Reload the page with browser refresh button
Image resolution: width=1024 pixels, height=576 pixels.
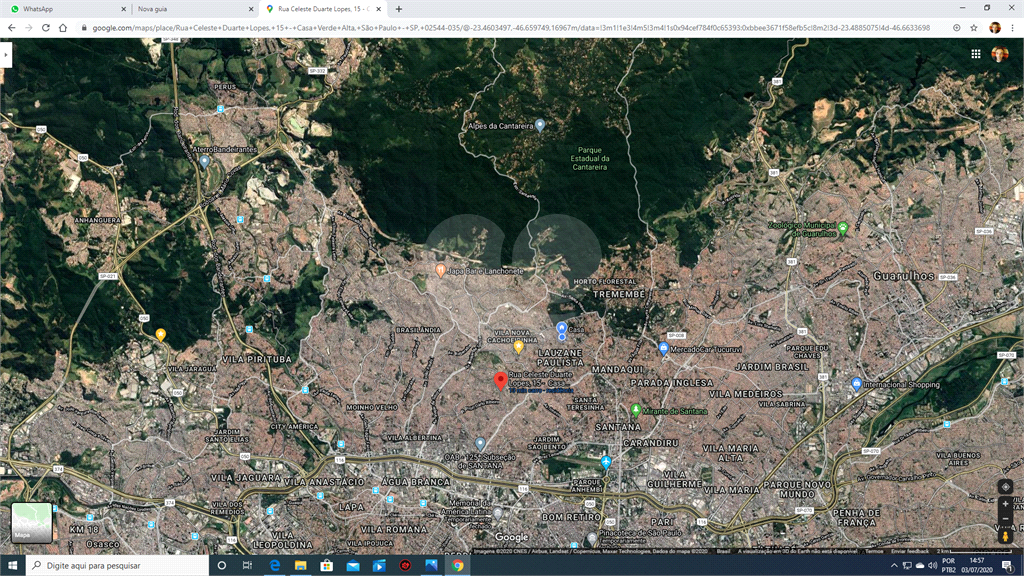pos(46,28)
